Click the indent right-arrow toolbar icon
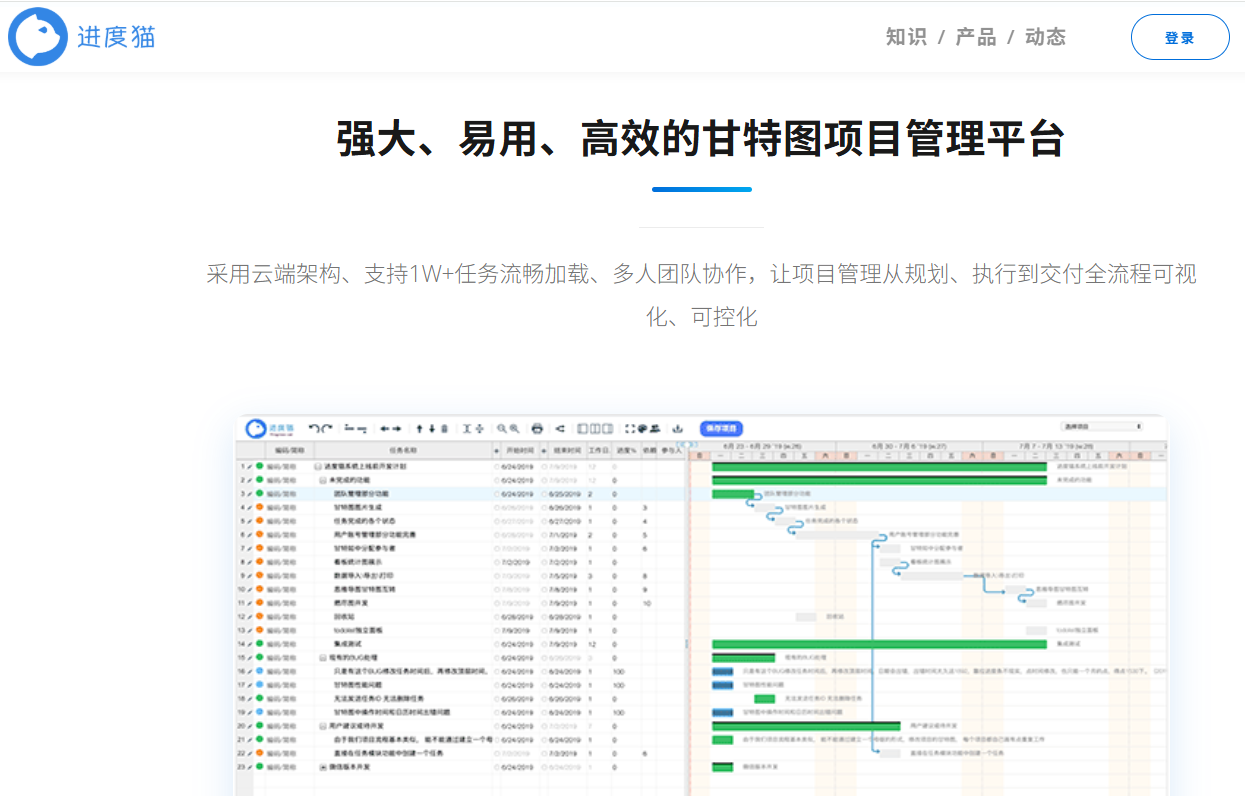 [397, 428]
